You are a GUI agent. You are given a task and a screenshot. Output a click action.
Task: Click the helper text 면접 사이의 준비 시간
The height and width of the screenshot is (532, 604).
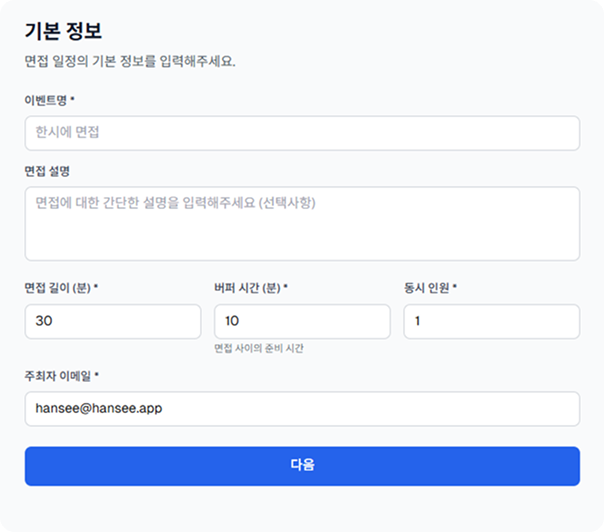click(x=258, y=349)
